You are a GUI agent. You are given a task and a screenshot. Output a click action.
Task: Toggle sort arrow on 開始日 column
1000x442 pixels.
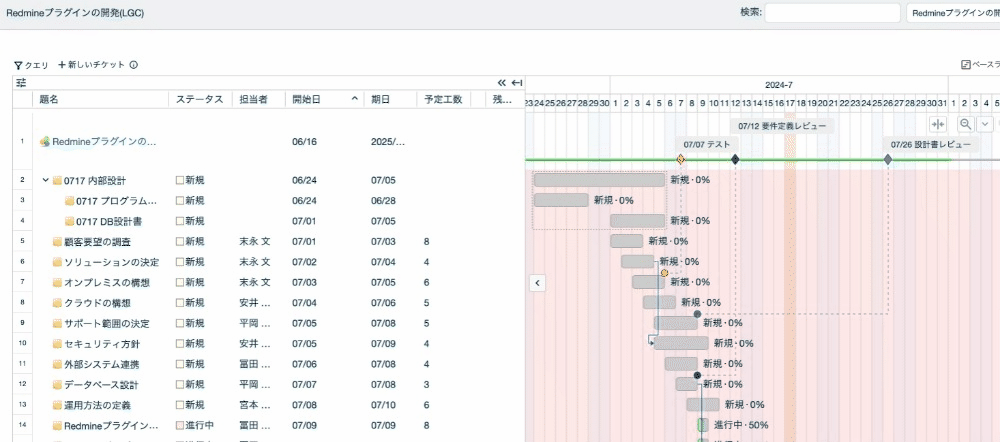coord(354,99)
